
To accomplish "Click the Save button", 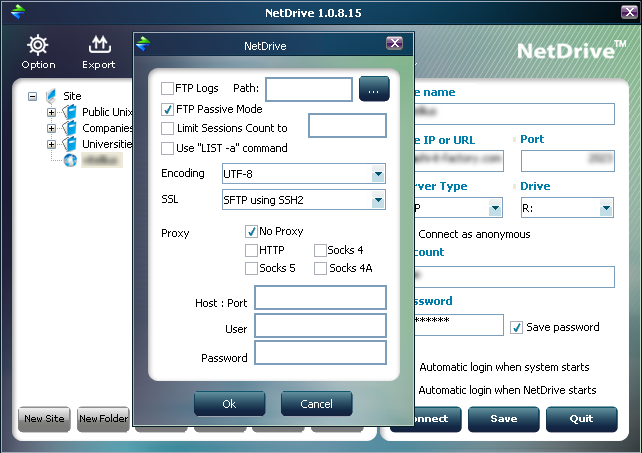I will (504, 419).
